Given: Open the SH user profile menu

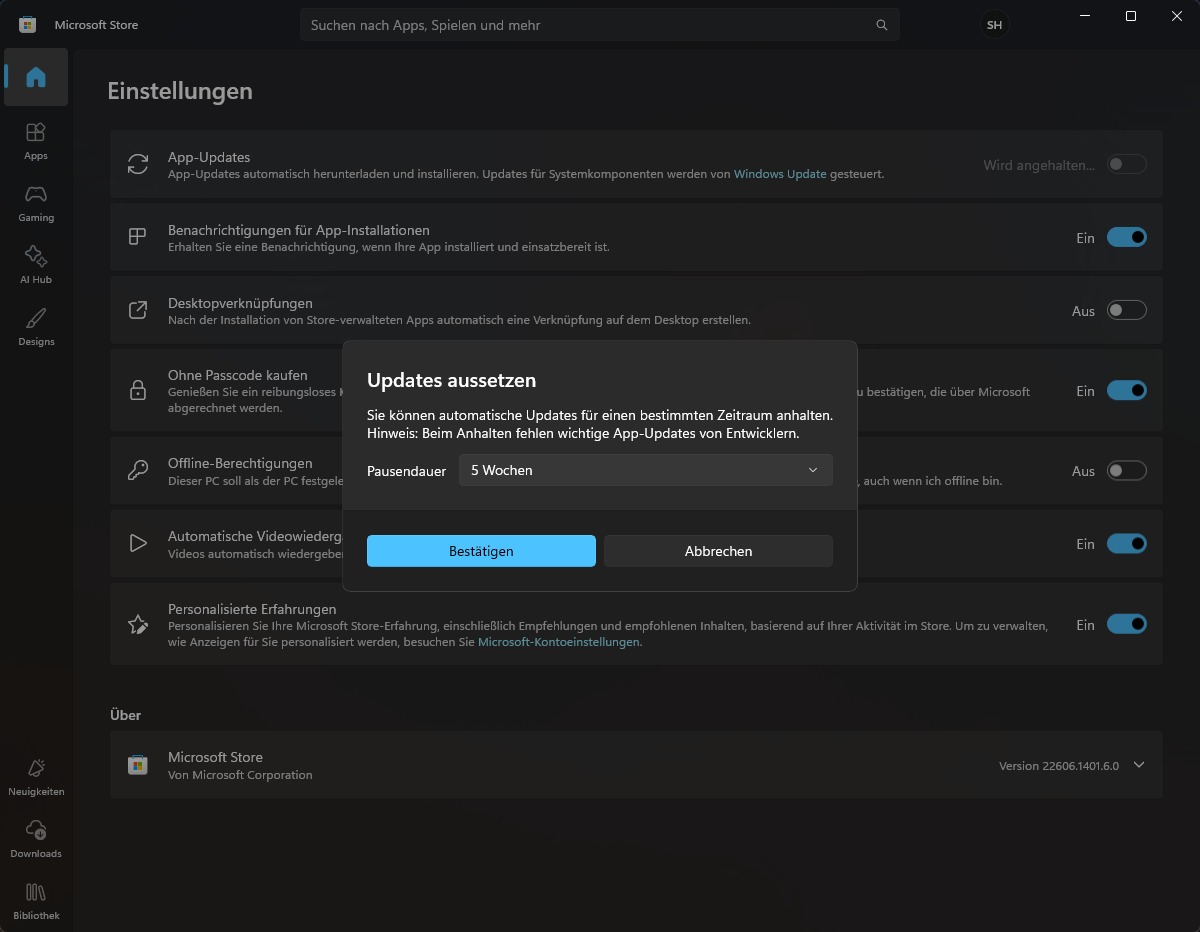Looking at the screenshot, I should point(994,25).
